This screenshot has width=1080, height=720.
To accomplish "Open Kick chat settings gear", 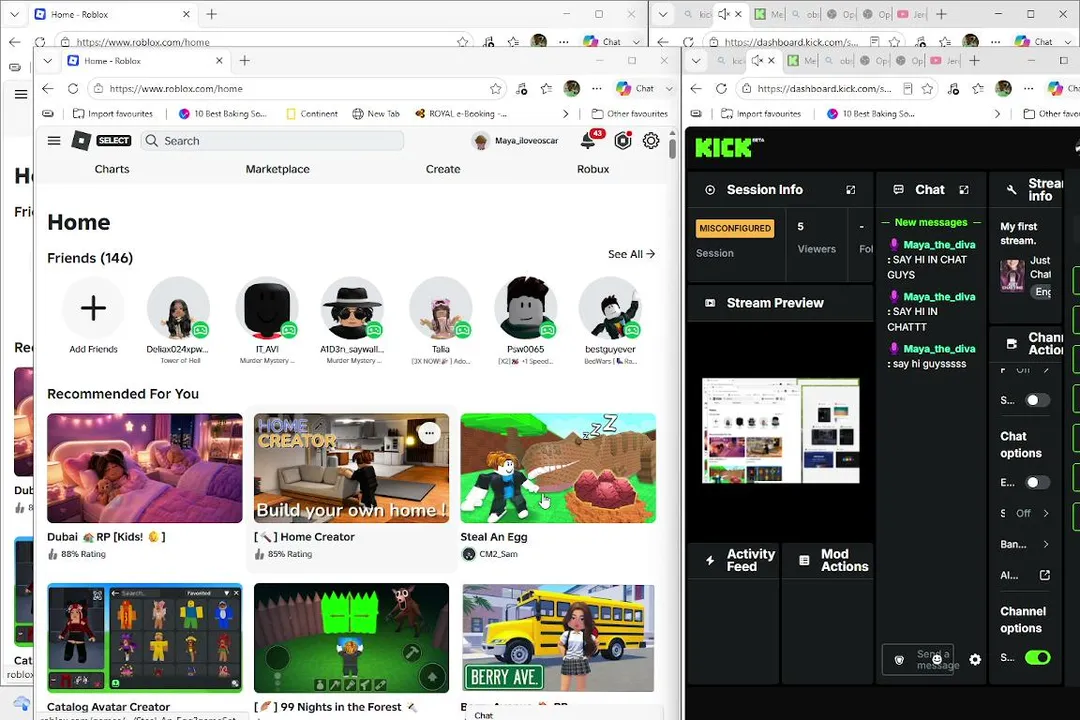I will point(975,659).
